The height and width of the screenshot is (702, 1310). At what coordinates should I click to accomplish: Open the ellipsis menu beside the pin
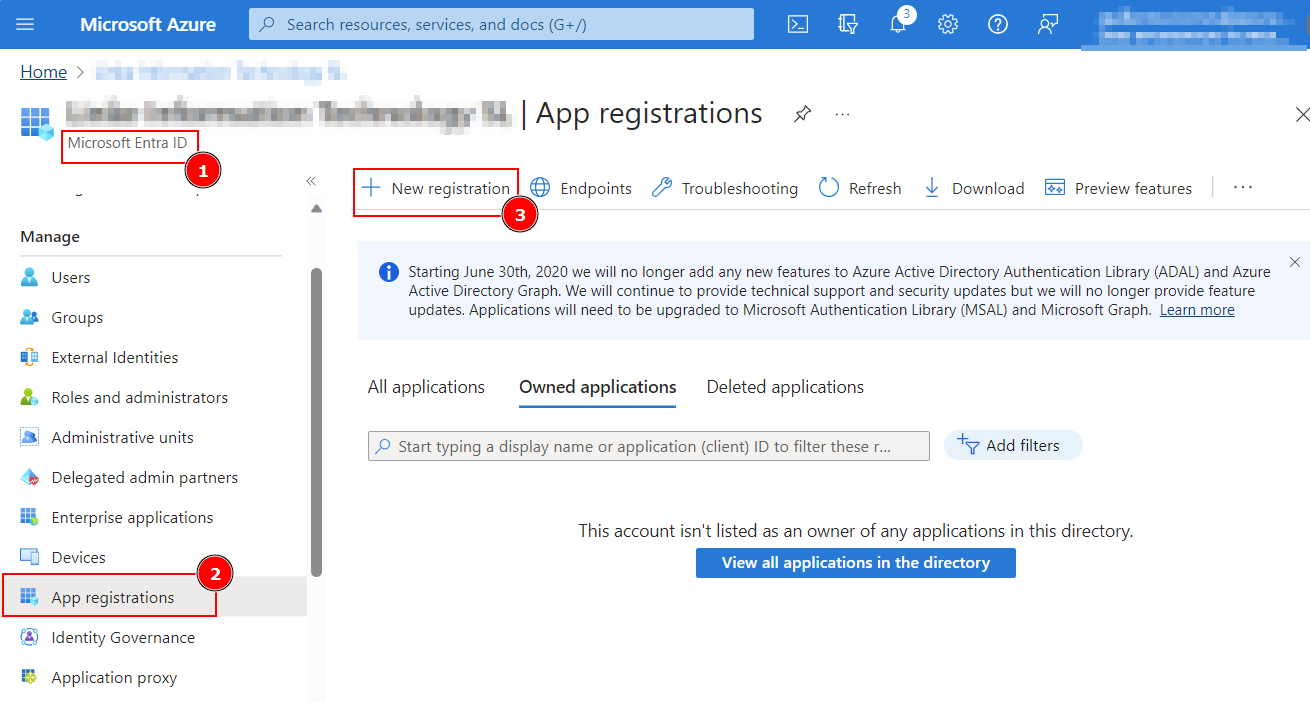click(842, 114)
